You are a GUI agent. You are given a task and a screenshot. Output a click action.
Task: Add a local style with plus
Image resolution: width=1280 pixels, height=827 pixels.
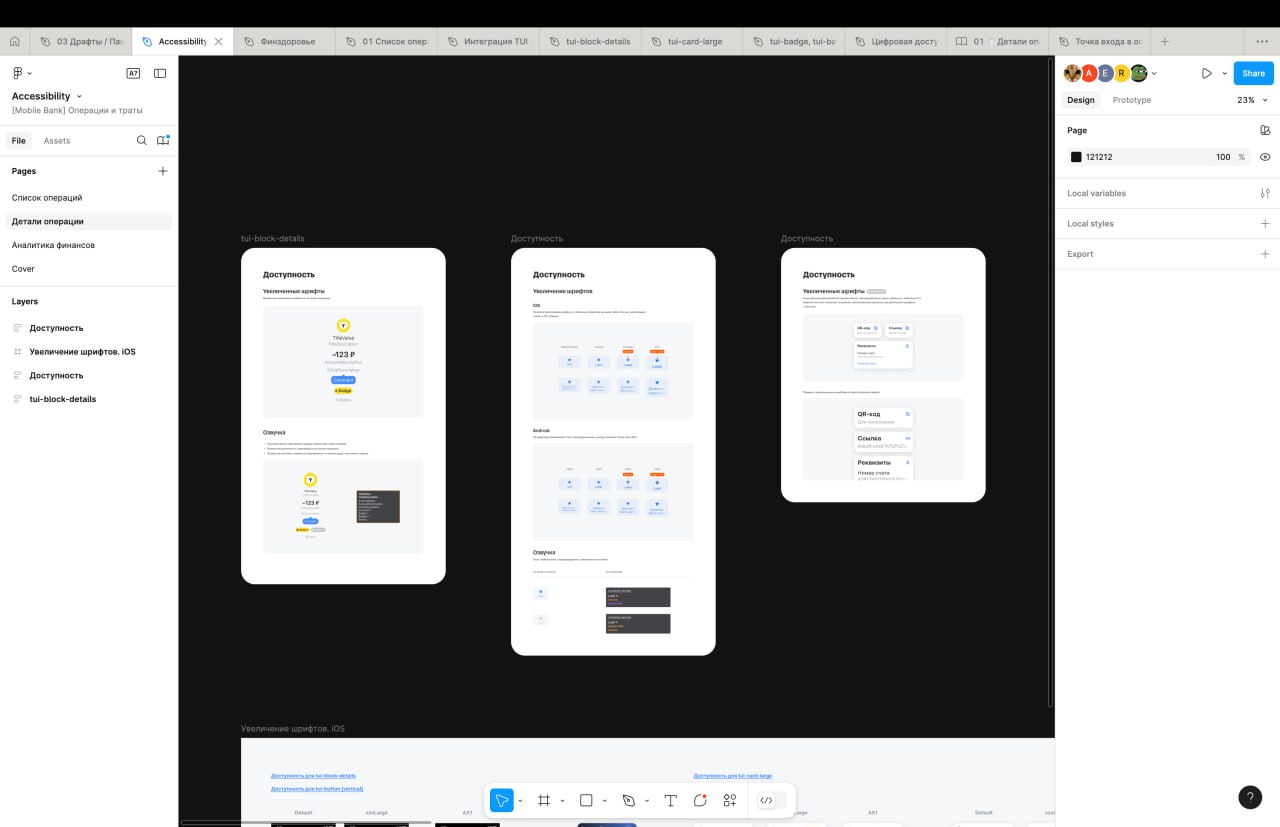pyautogui.click(x=1265, y=223)
